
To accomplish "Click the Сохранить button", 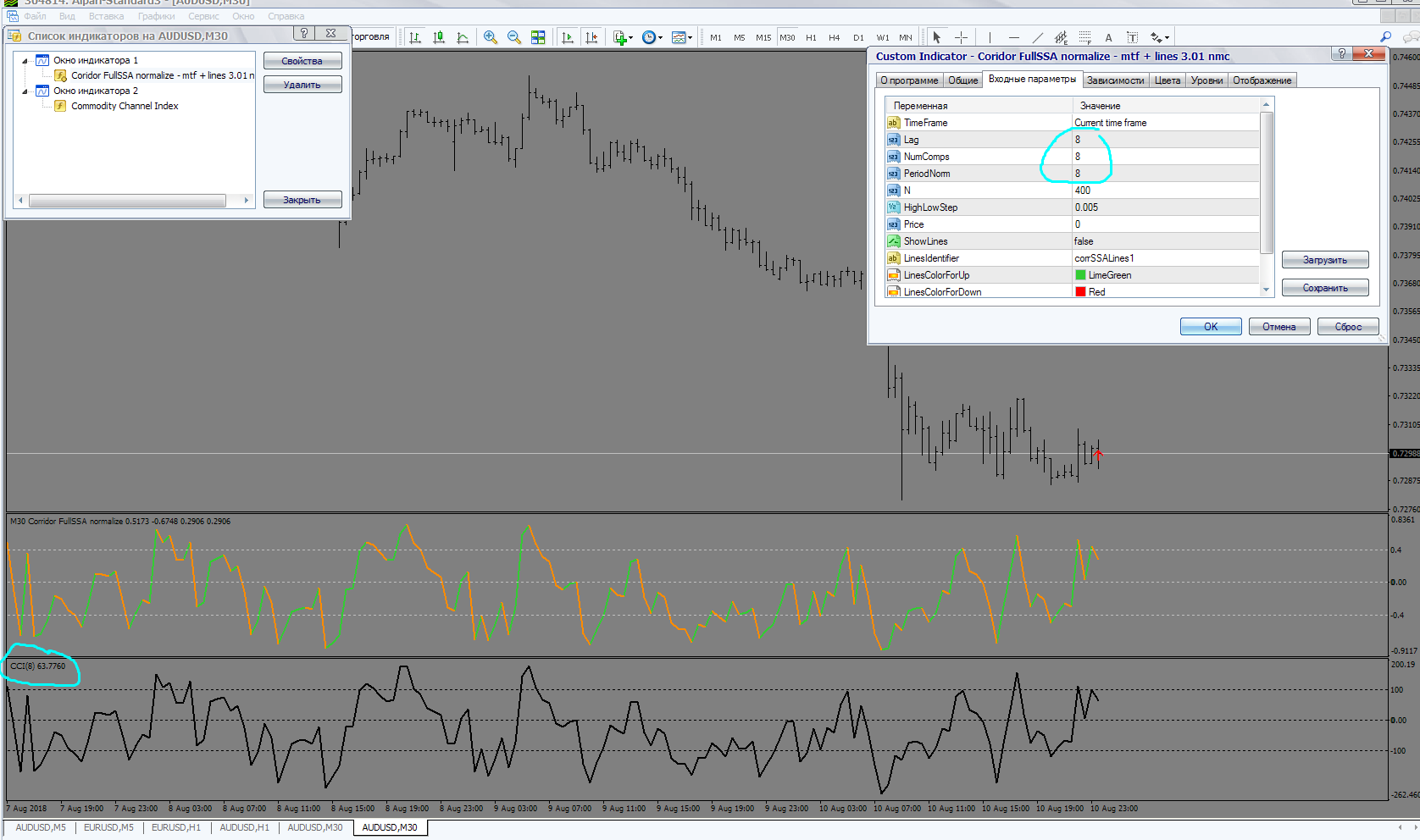I will (1325, 288).
